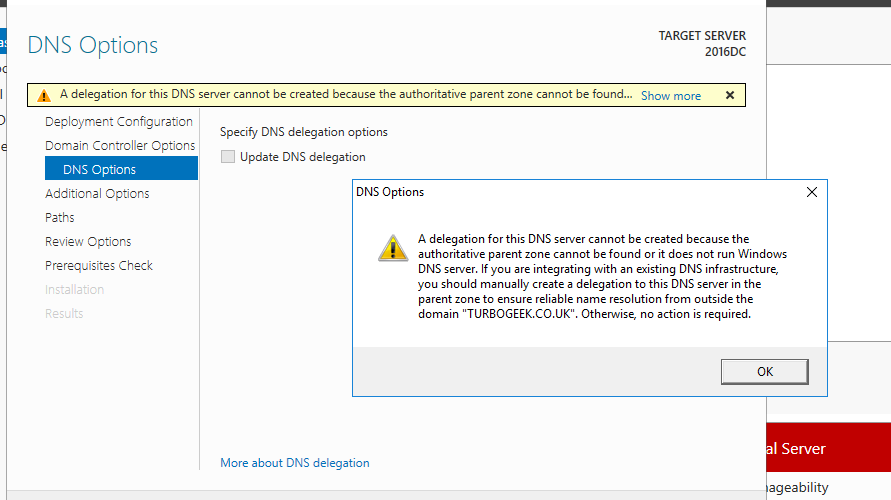This screenshot has height=500, width=891.
Task: Open the More about DNS delegation link
Action: tap(295, 463)
